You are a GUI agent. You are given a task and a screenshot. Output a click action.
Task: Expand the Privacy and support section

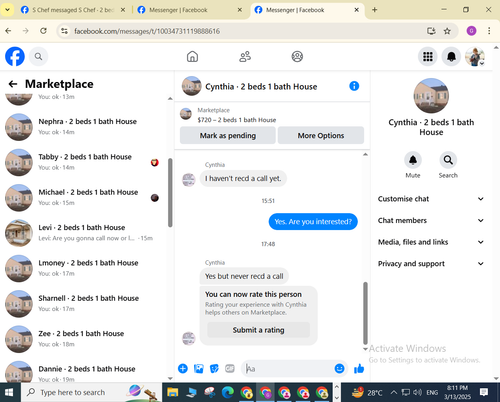431,264
